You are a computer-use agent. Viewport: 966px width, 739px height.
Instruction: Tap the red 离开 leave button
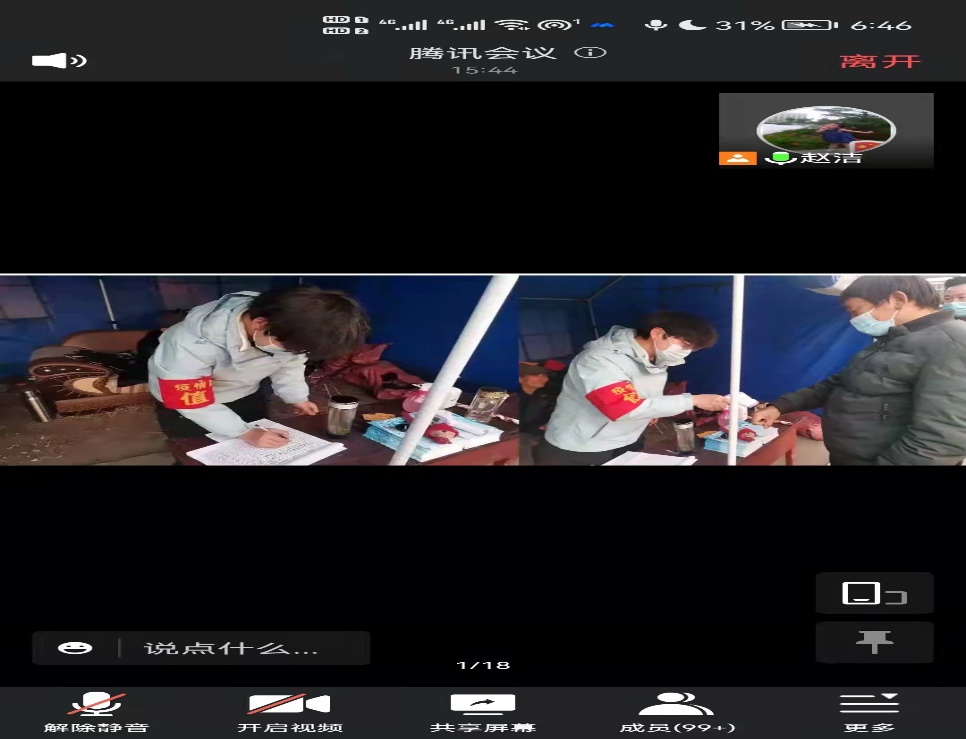[879, 61]
